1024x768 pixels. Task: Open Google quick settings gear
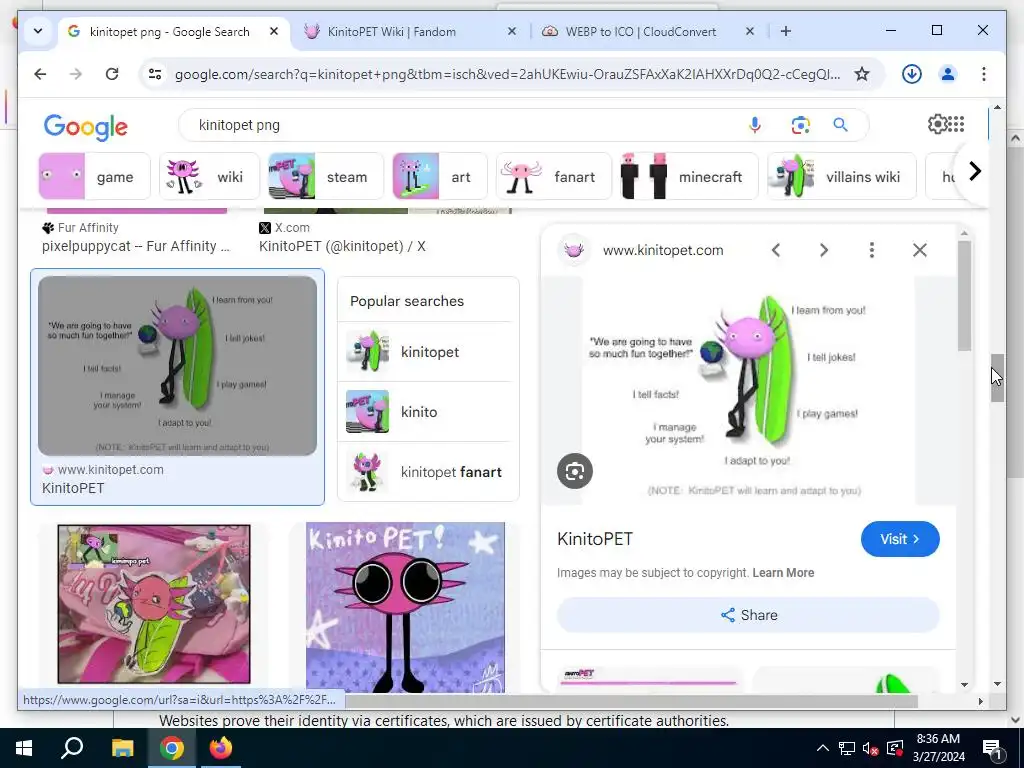click(937, 124)
